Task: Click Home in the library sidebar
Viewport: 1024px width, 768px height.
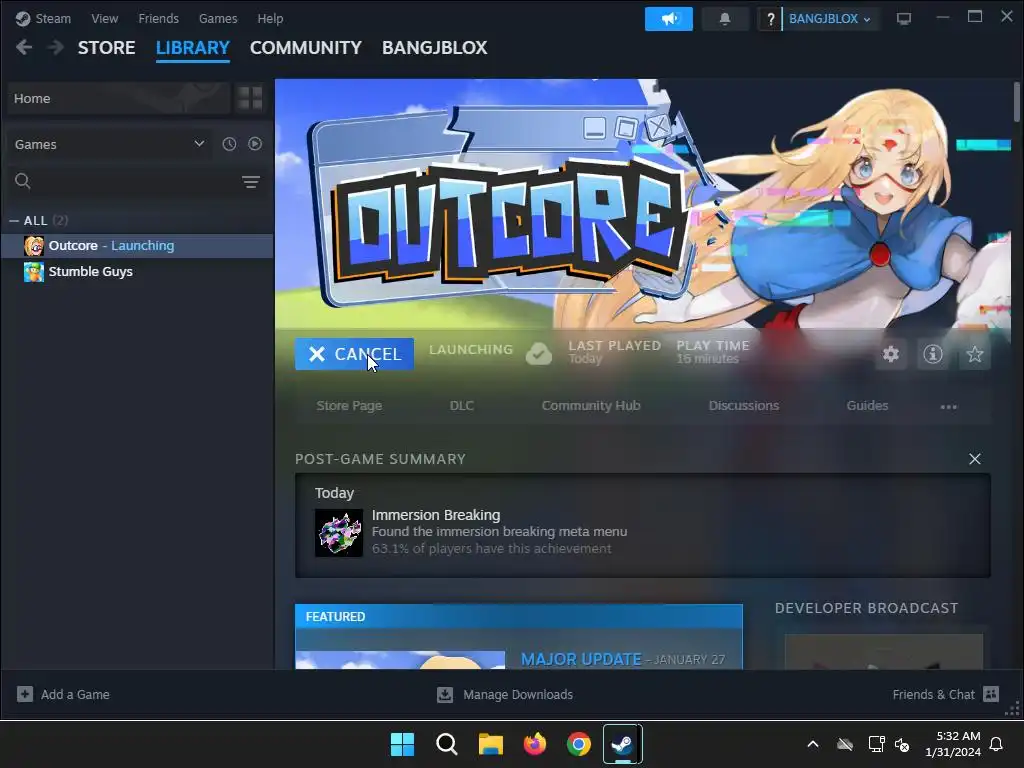Action: [119, 98]
